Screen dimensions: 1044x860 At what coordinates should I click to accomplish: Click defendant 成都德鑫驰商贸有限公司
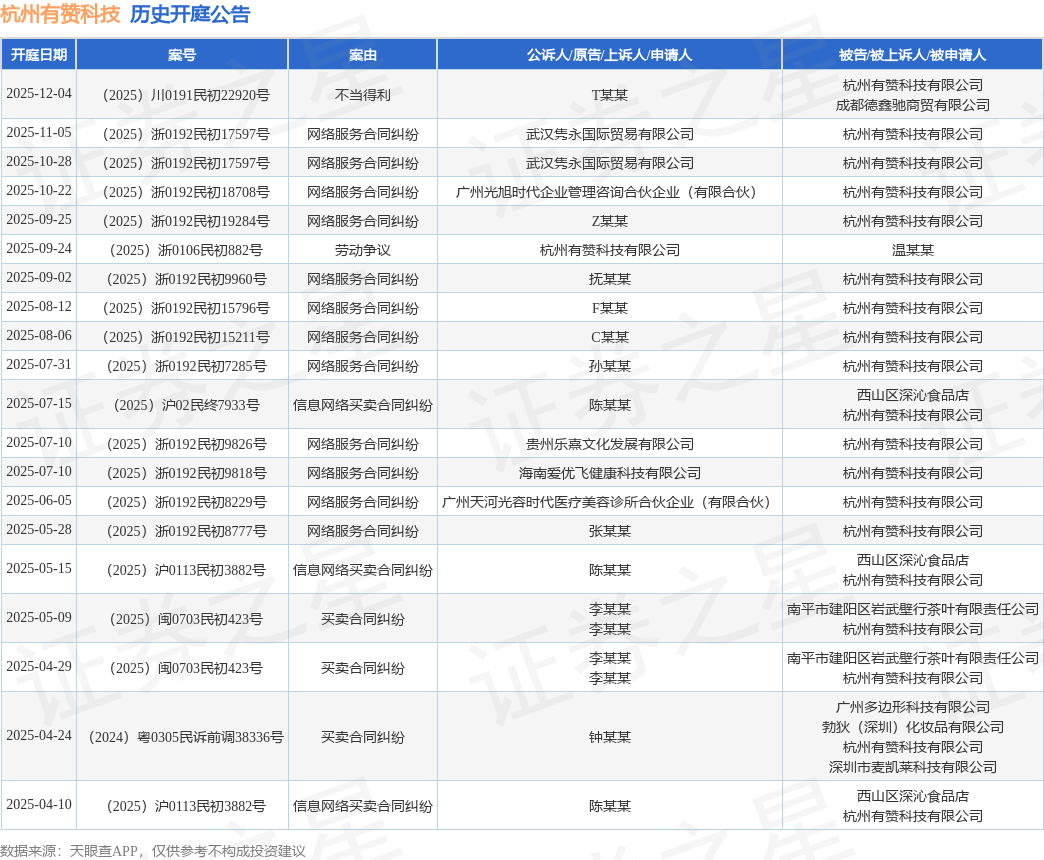pos(912,105)
